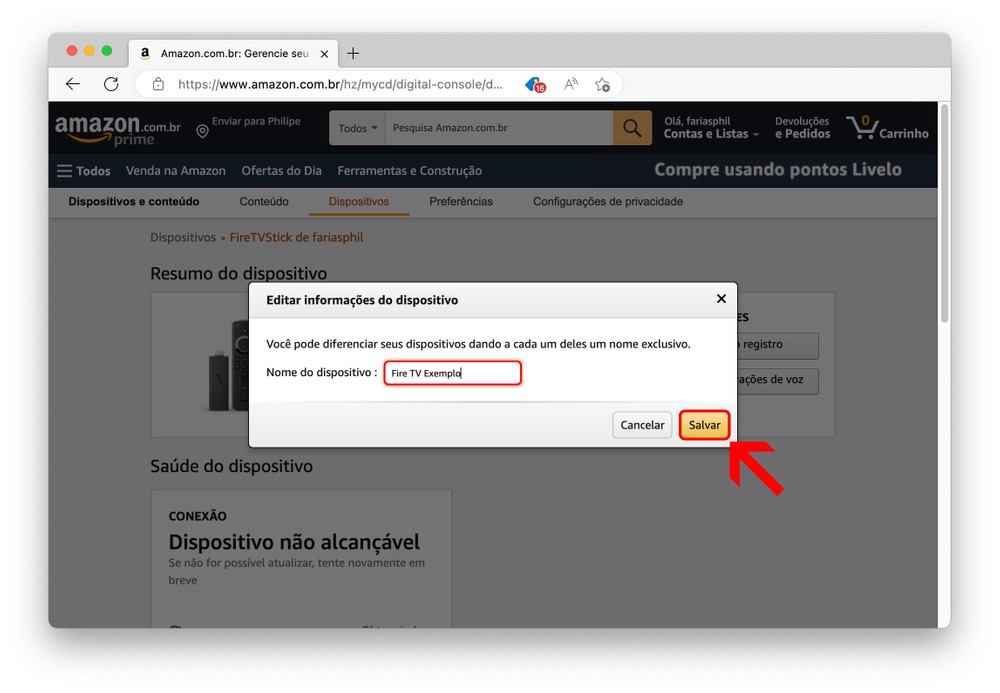Click the Dispositivo não alcançável heading
1000x693 pixels.
click(x=294, y=542)
